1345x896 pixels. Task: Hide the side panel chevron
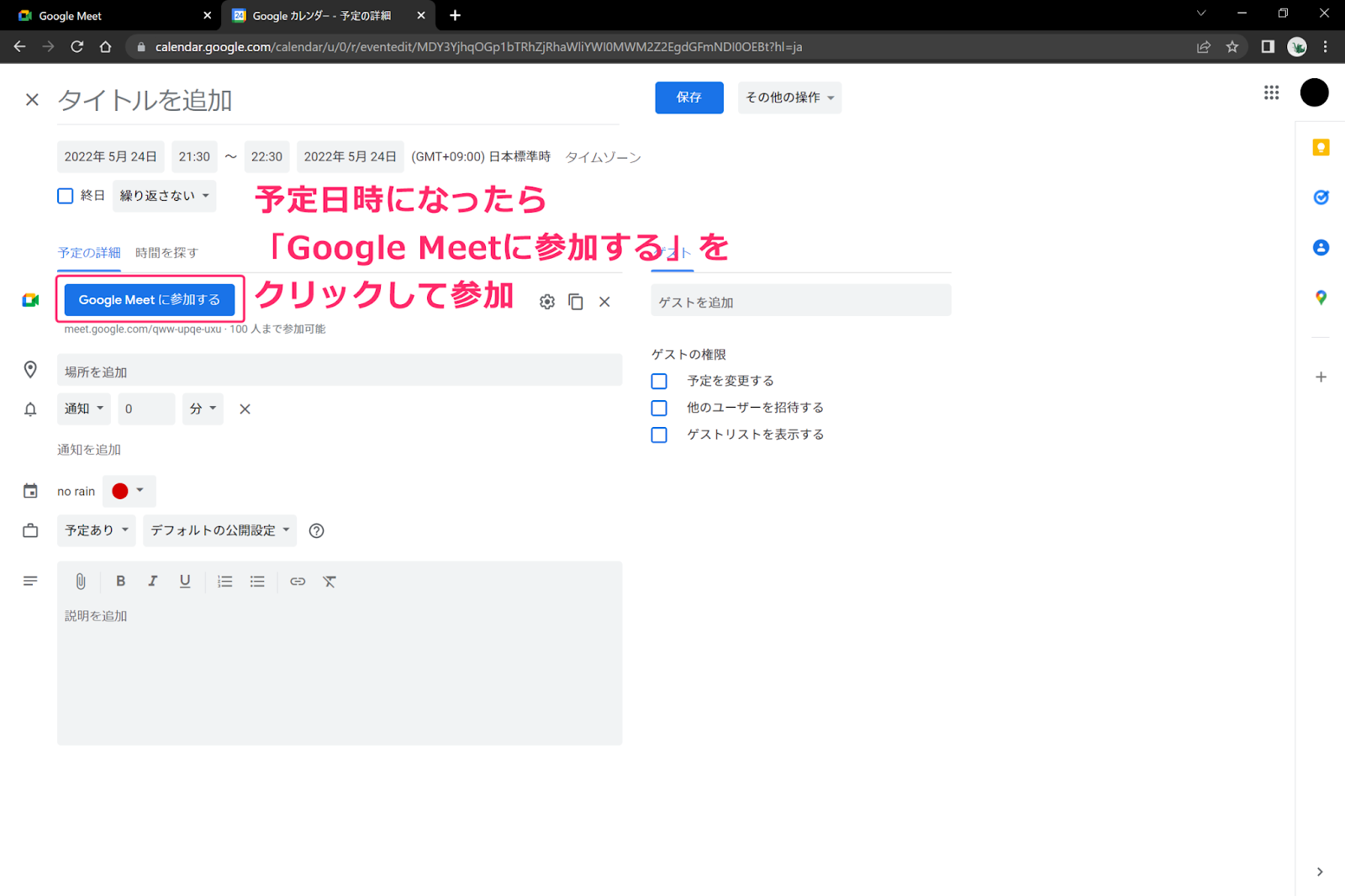click(1320, 872)
